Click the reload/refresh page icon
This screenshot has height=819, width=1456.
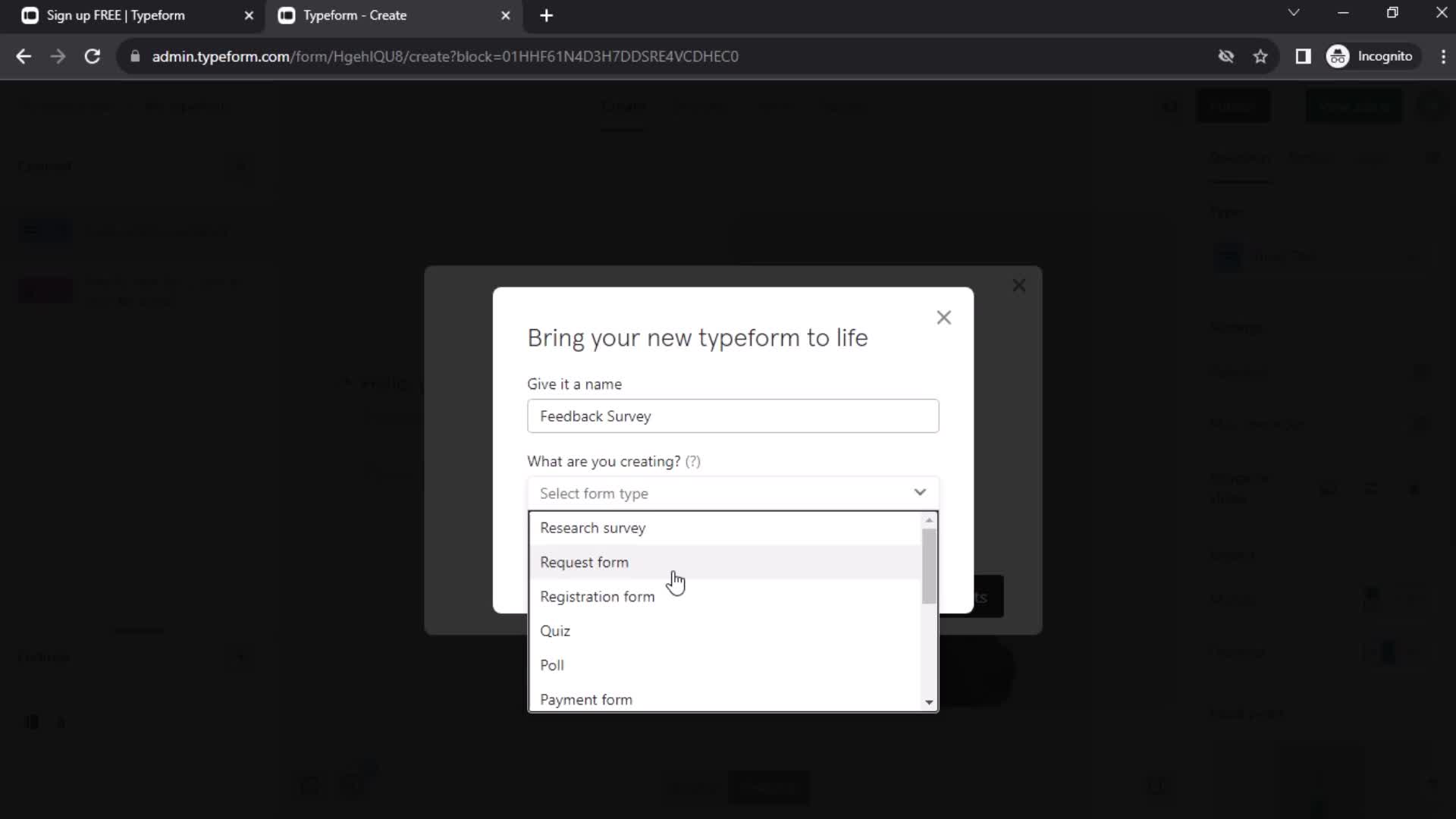[x=92, y=56]
